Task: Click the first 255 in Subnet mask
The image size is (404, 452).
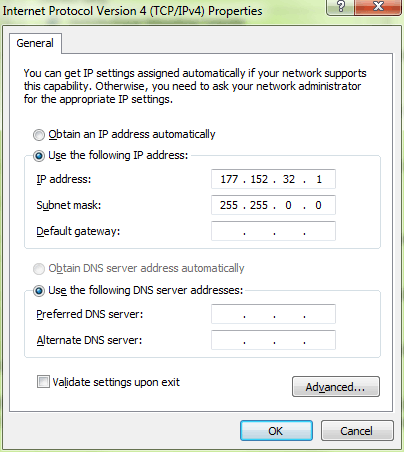Action: (229, 205)
